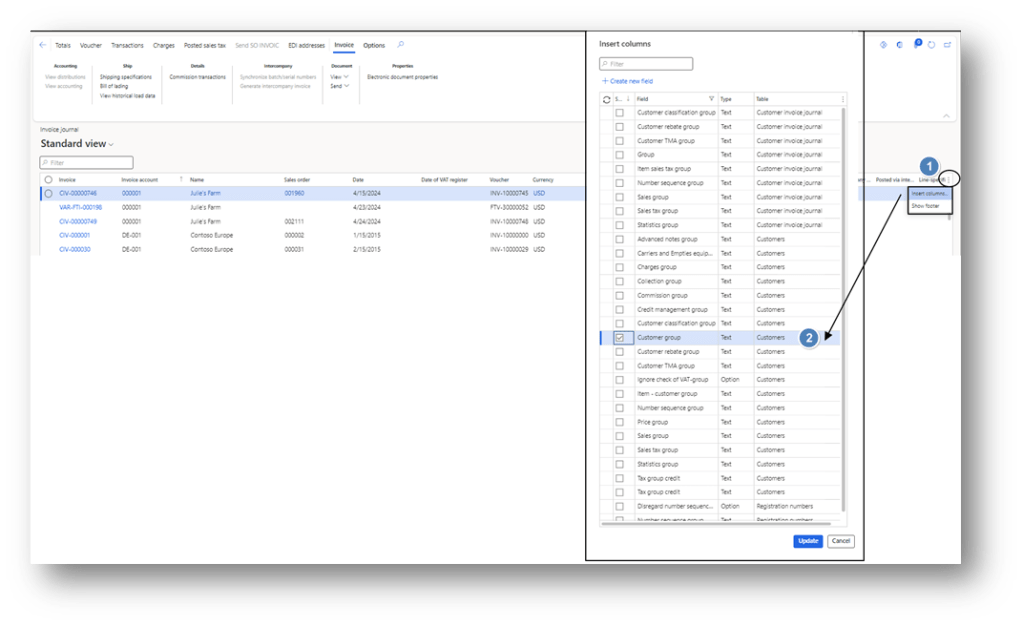Select Show footer from context menu

tap(925, 205)
